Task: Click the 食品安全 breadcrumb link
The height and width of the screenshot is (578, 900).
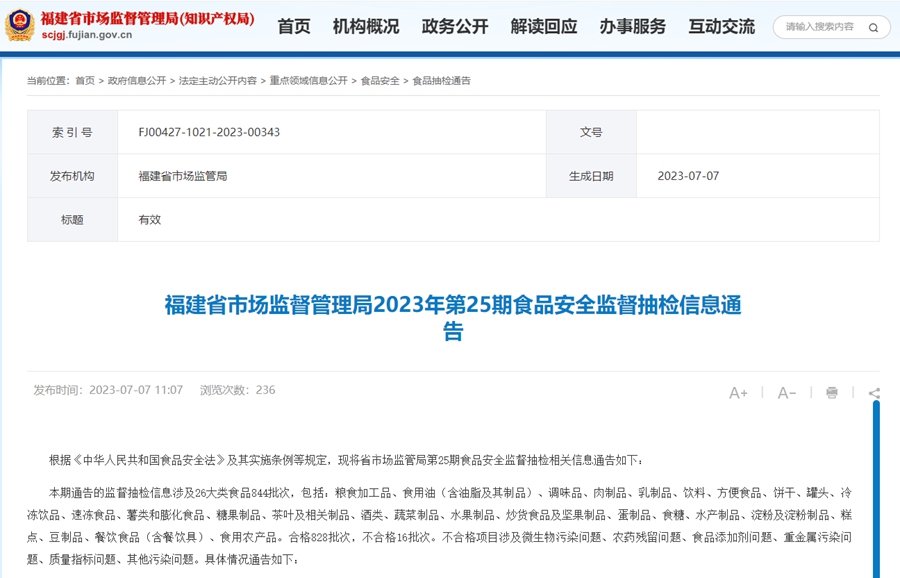Action: click(x=381, y=83)
